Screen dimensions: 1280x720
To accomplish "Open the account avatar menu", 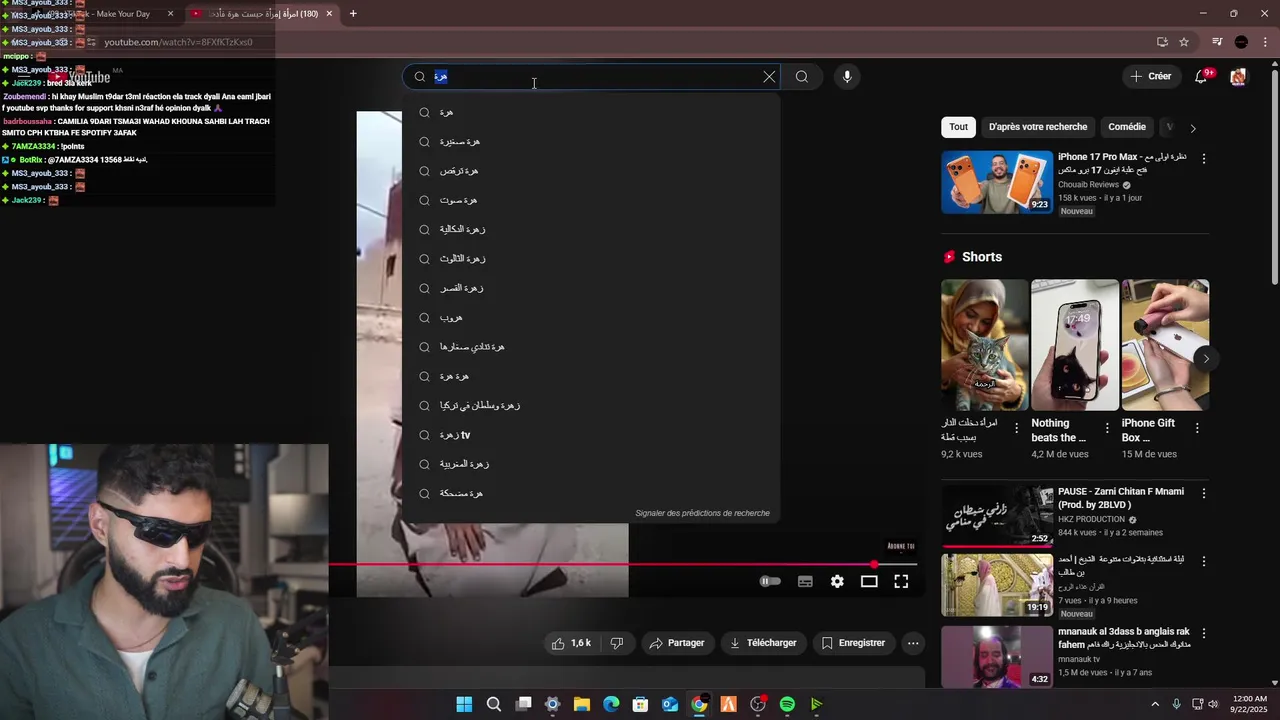I will click(x=1238, y=77).
